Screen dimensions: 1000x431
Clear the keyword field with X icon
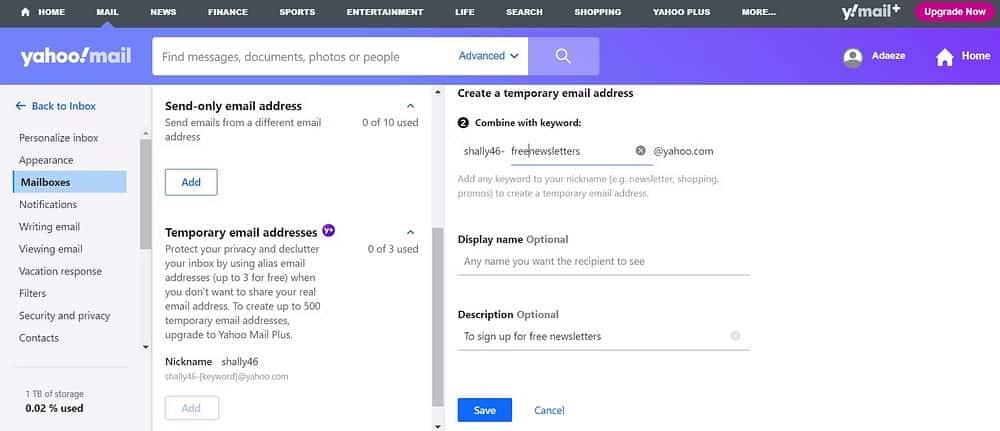pyautogui.click(x=640, y=150)
